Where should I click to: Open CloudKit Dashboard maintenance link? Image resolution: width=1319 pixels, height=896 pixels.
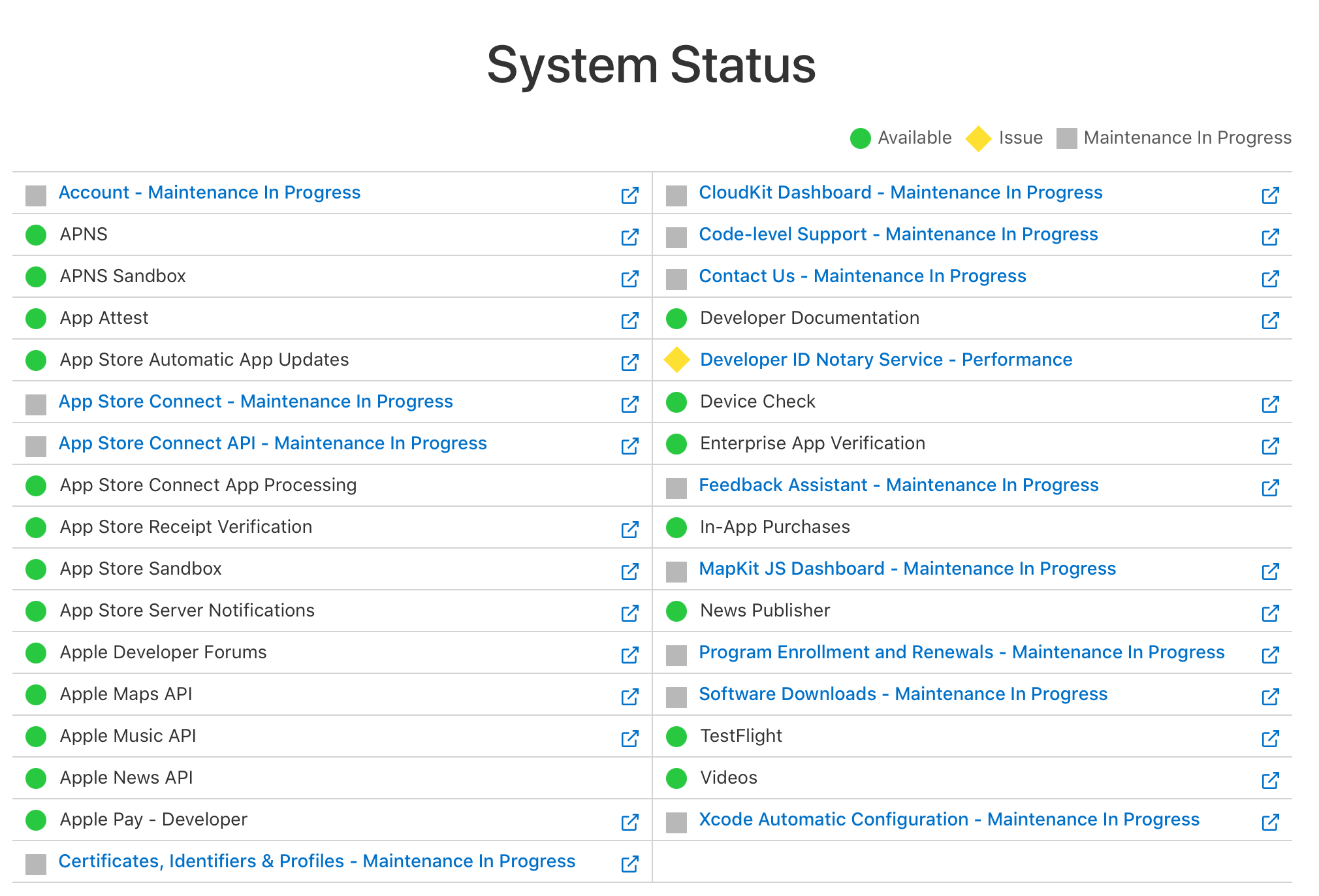[900, 193]
